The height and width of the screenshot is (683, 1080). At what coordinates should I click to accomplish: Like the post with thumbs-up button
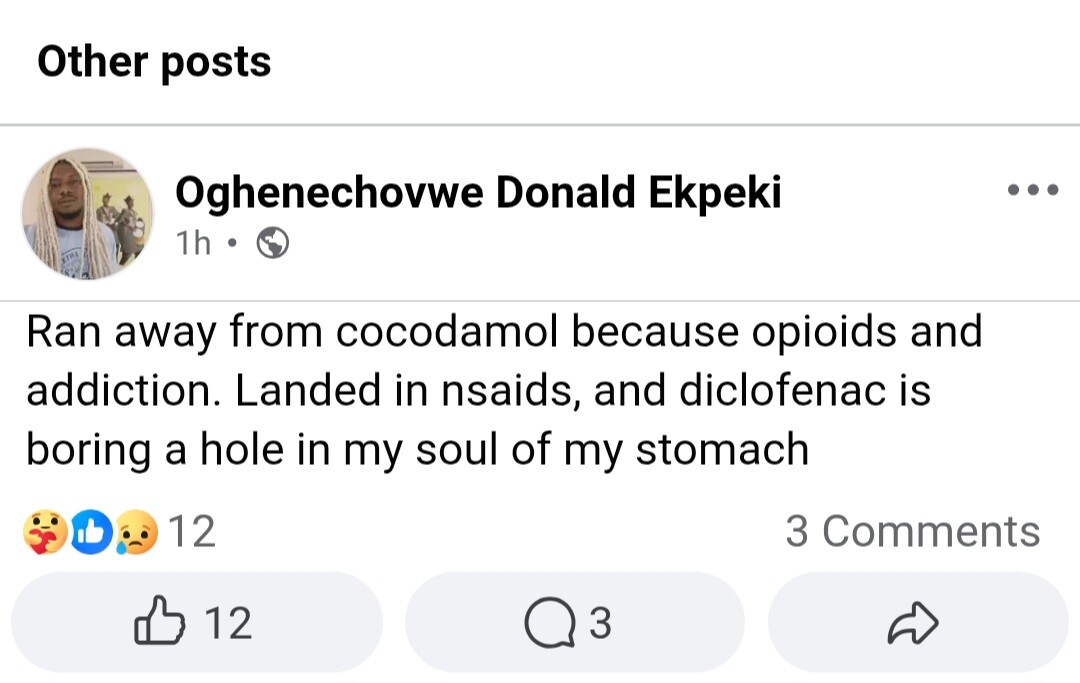coord(159,623)
